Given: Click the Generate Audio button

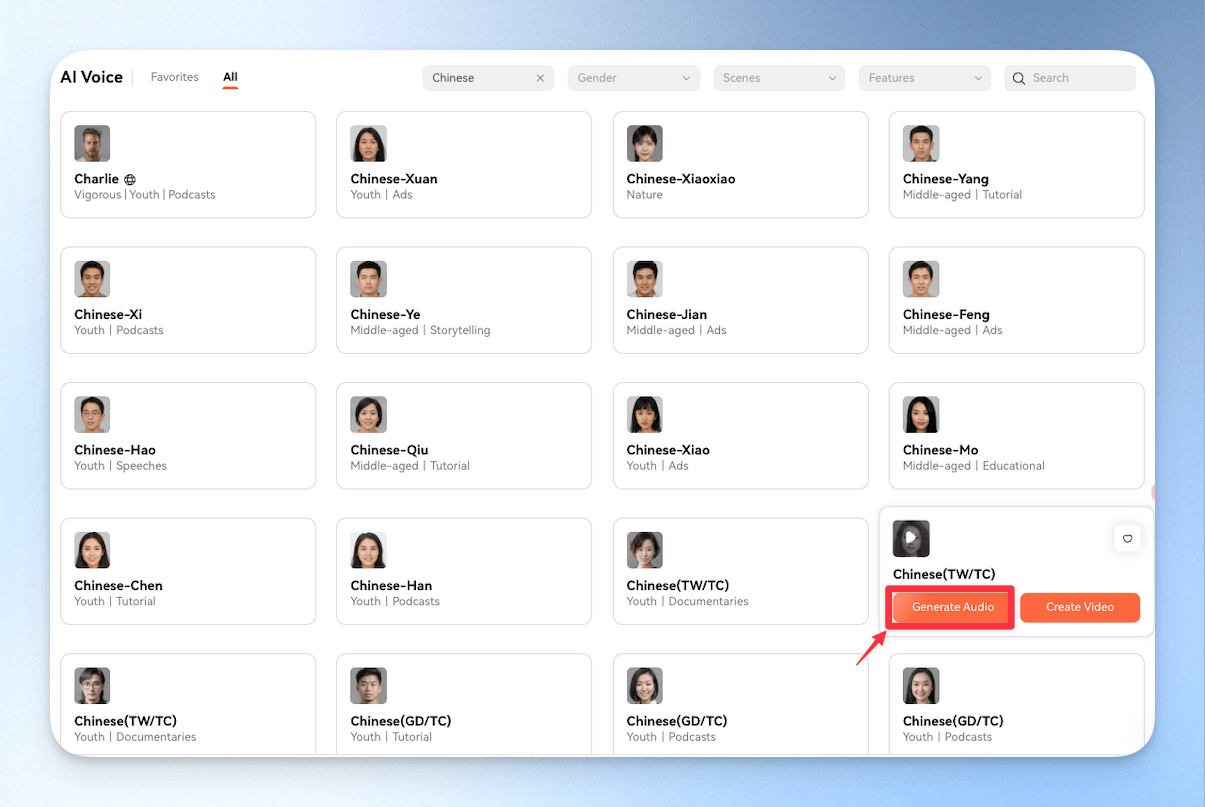Looking at the screenshot, I should click(x=953, y=607).
